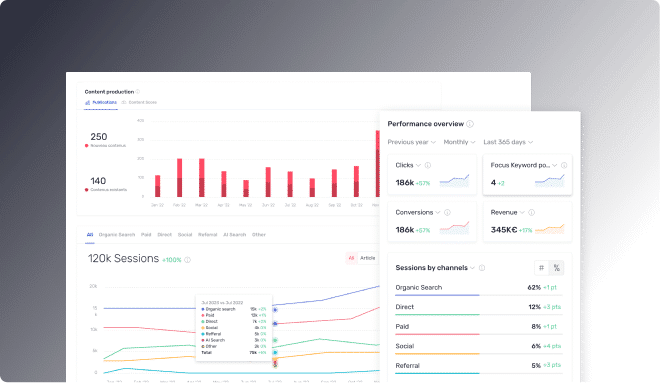This screenshot has width=660, height=383.
Task: Click the Feb 22 bar in chart
Action: 179,178
